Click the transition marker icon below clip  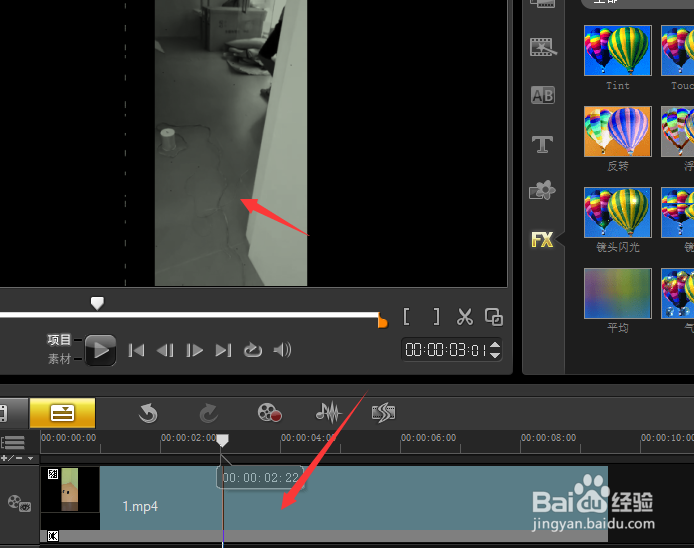[x=53, y=536]
